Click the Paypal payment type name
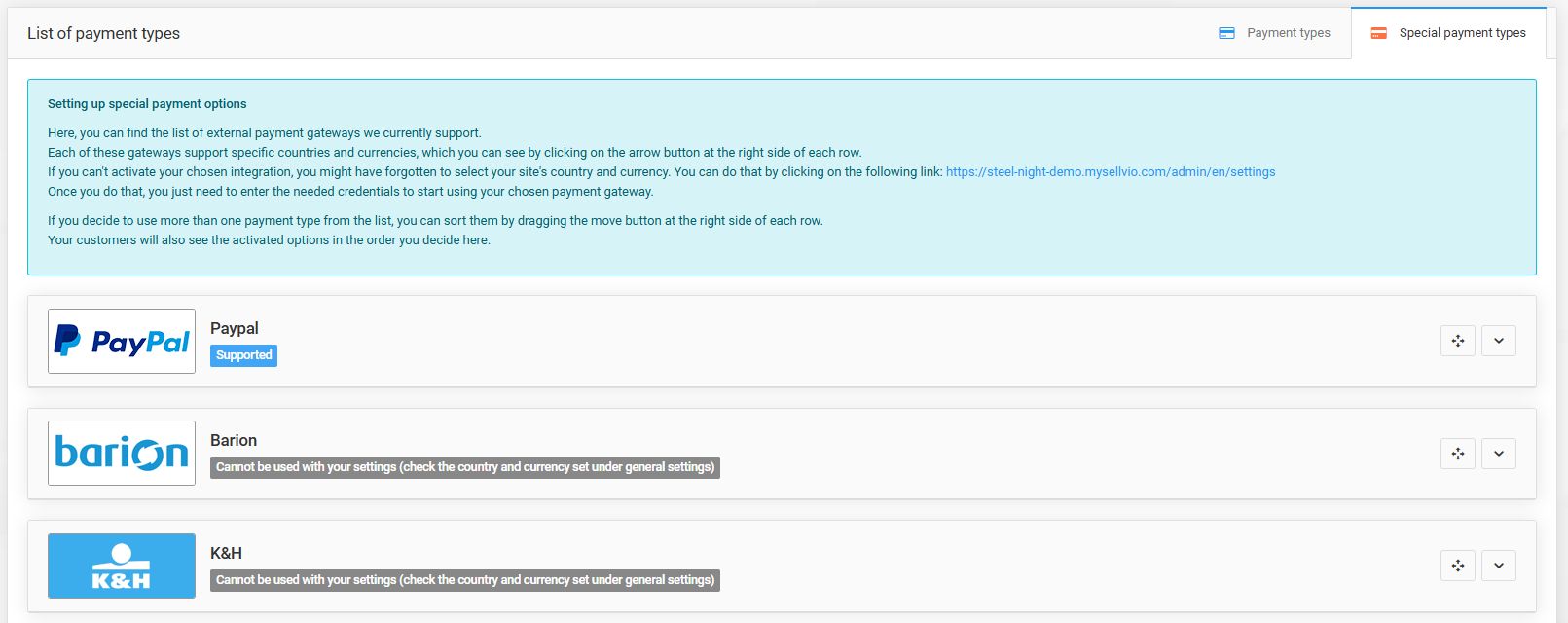This screenshot has width=1568, height=623. (235, 328)
